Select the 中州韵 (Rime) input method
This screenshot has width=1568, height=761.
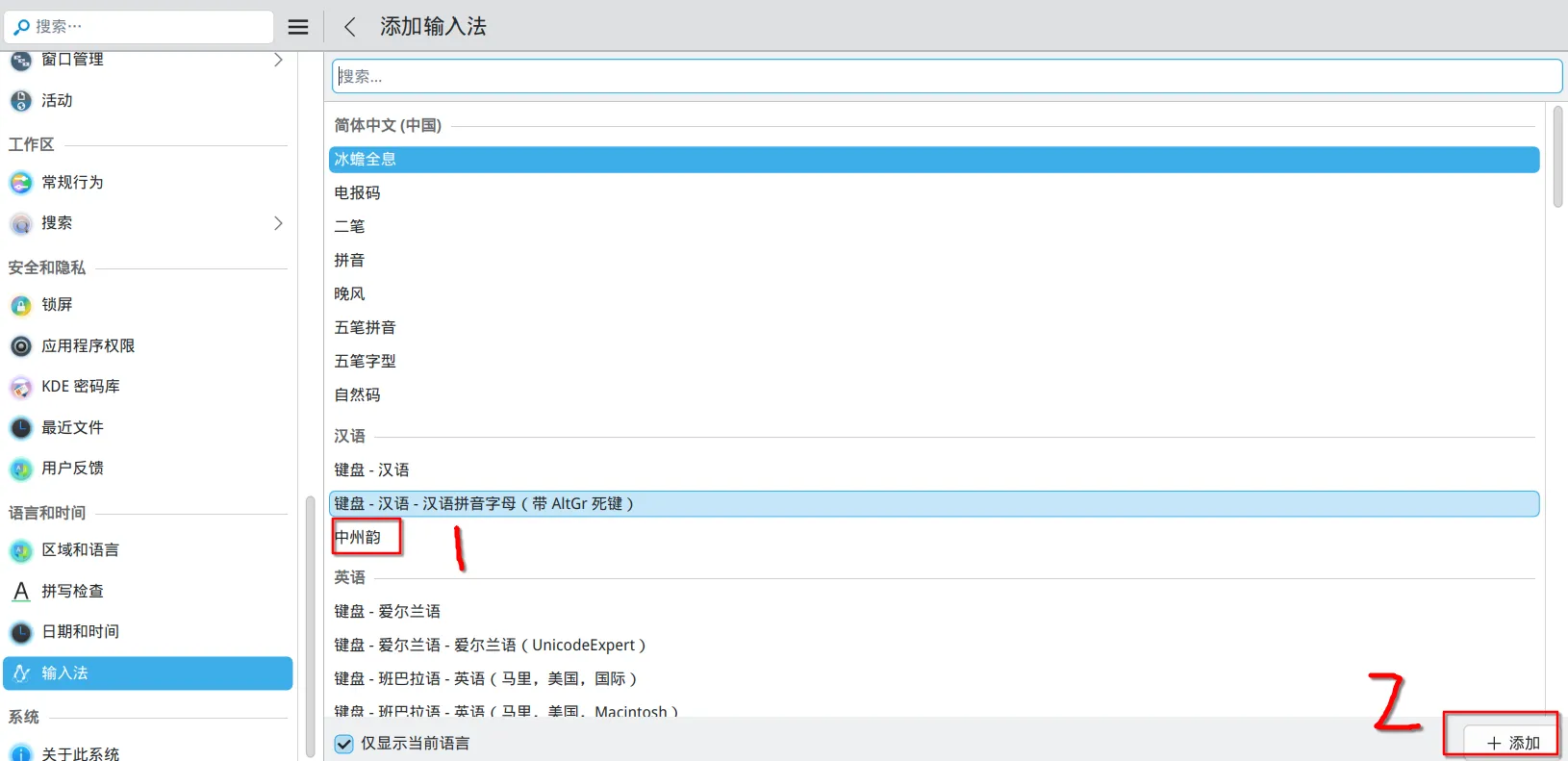click(x=358, y=538)
